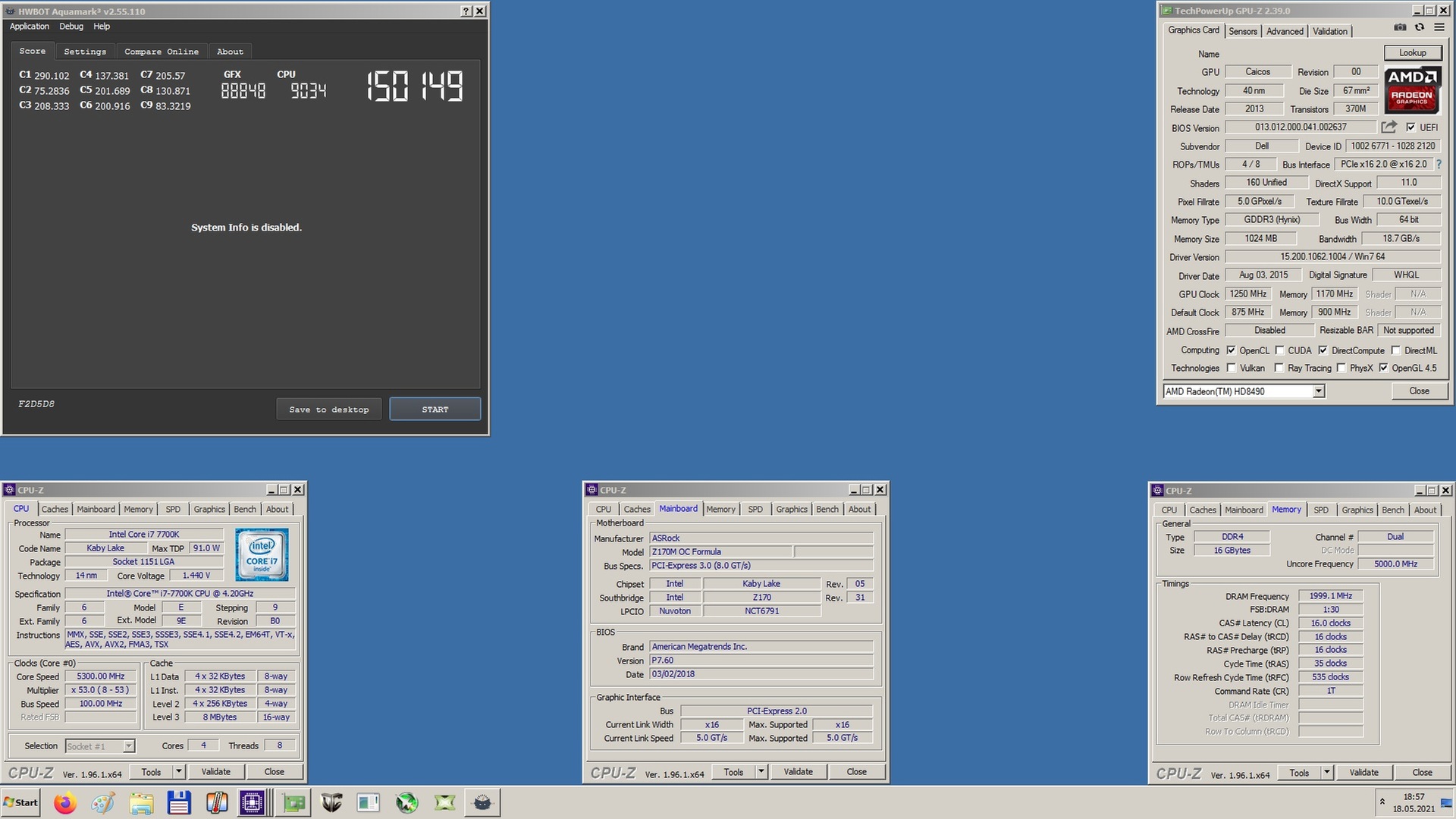The width and height of the screenshot is (1456, 819).
Task: Toggle the DirectML checkbox
Action: [x=1395, y=350]
